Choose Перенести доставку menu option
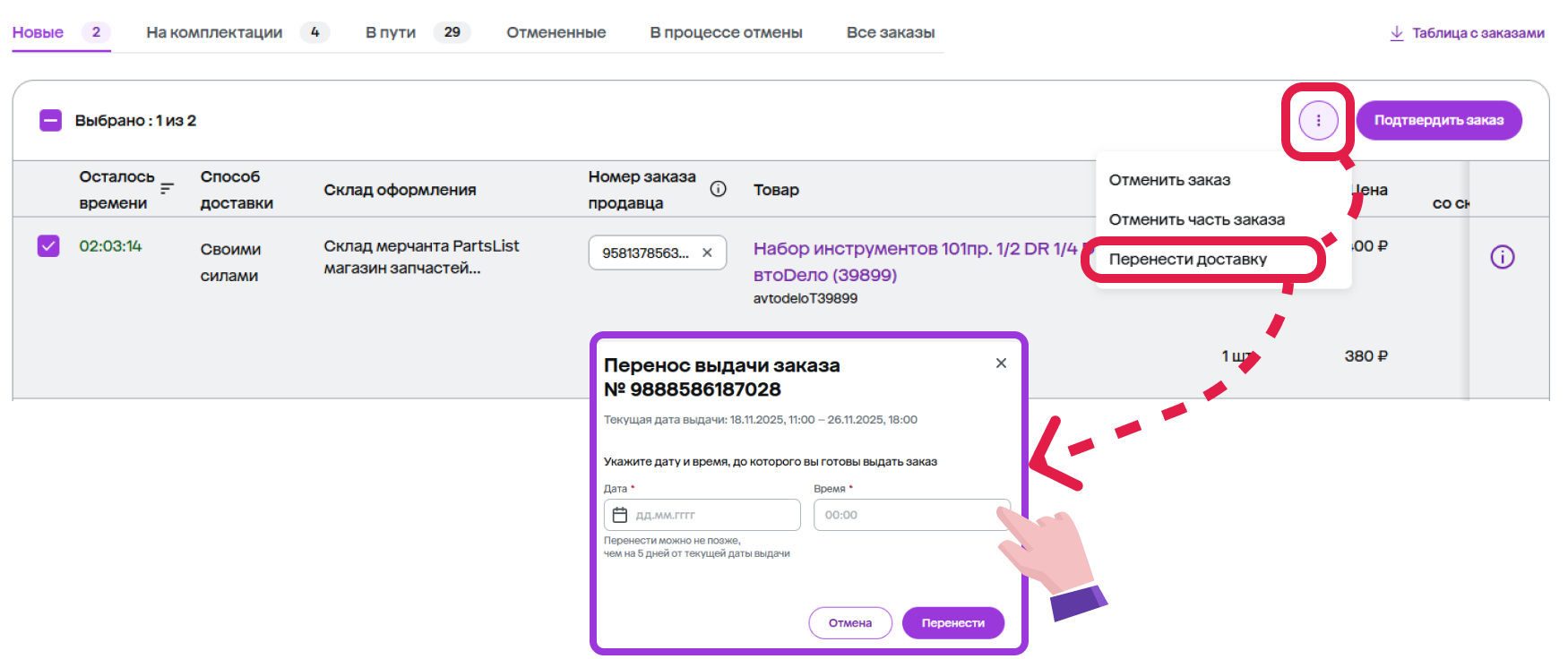 [x=1187, y=260]
